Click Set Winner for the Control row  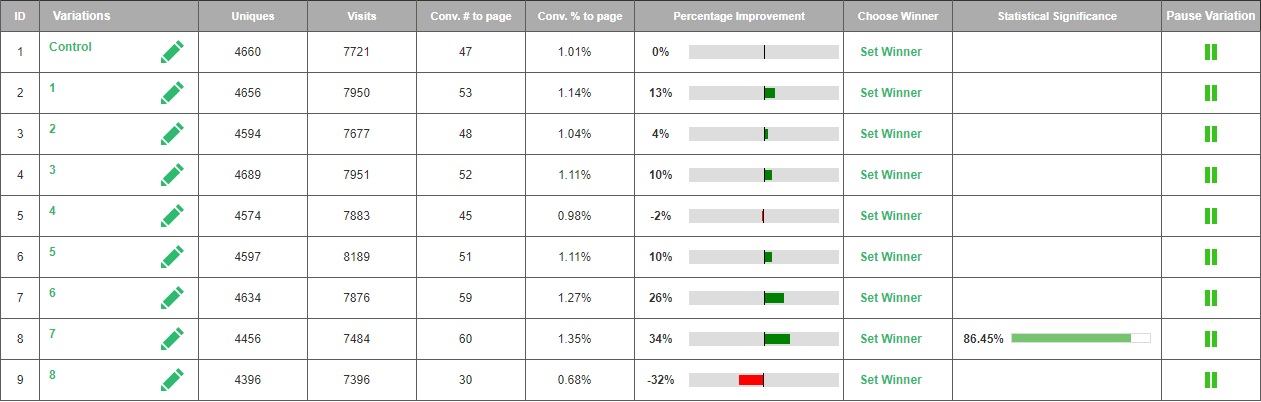coord(890,52)
